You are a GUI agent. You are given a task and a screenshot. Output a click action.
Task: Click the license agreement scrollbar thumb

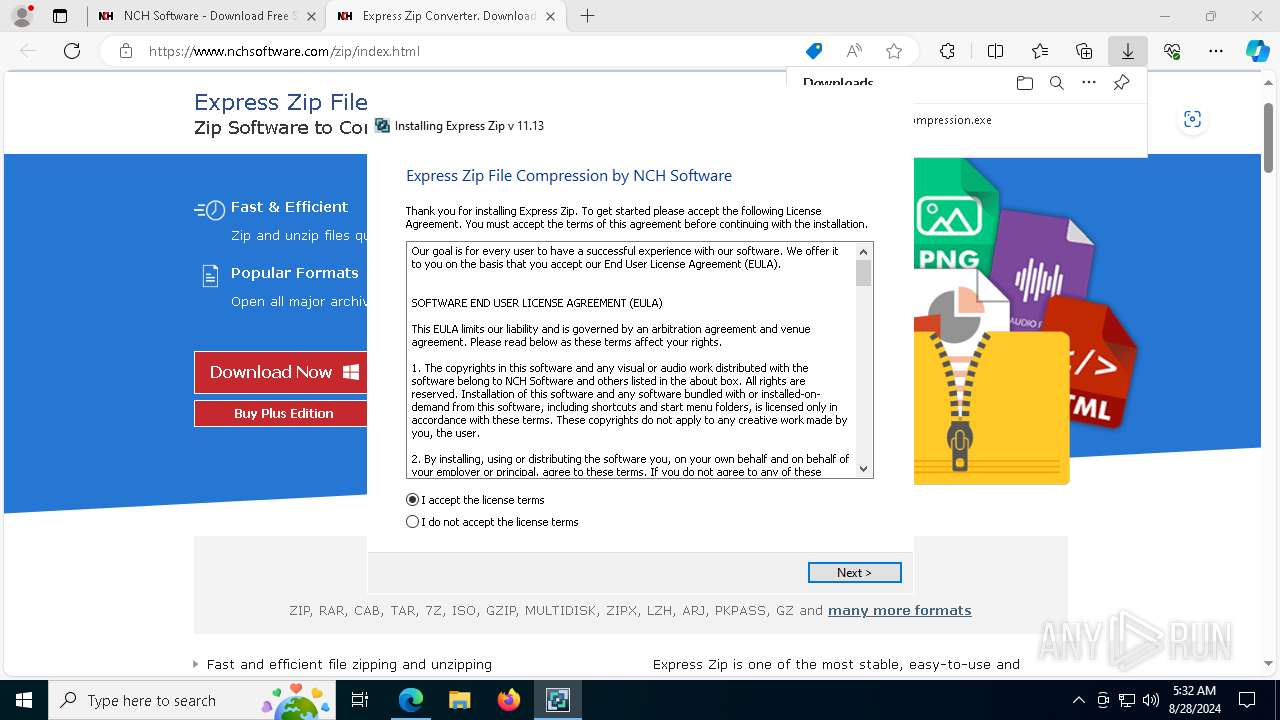[x=864, y=273]
